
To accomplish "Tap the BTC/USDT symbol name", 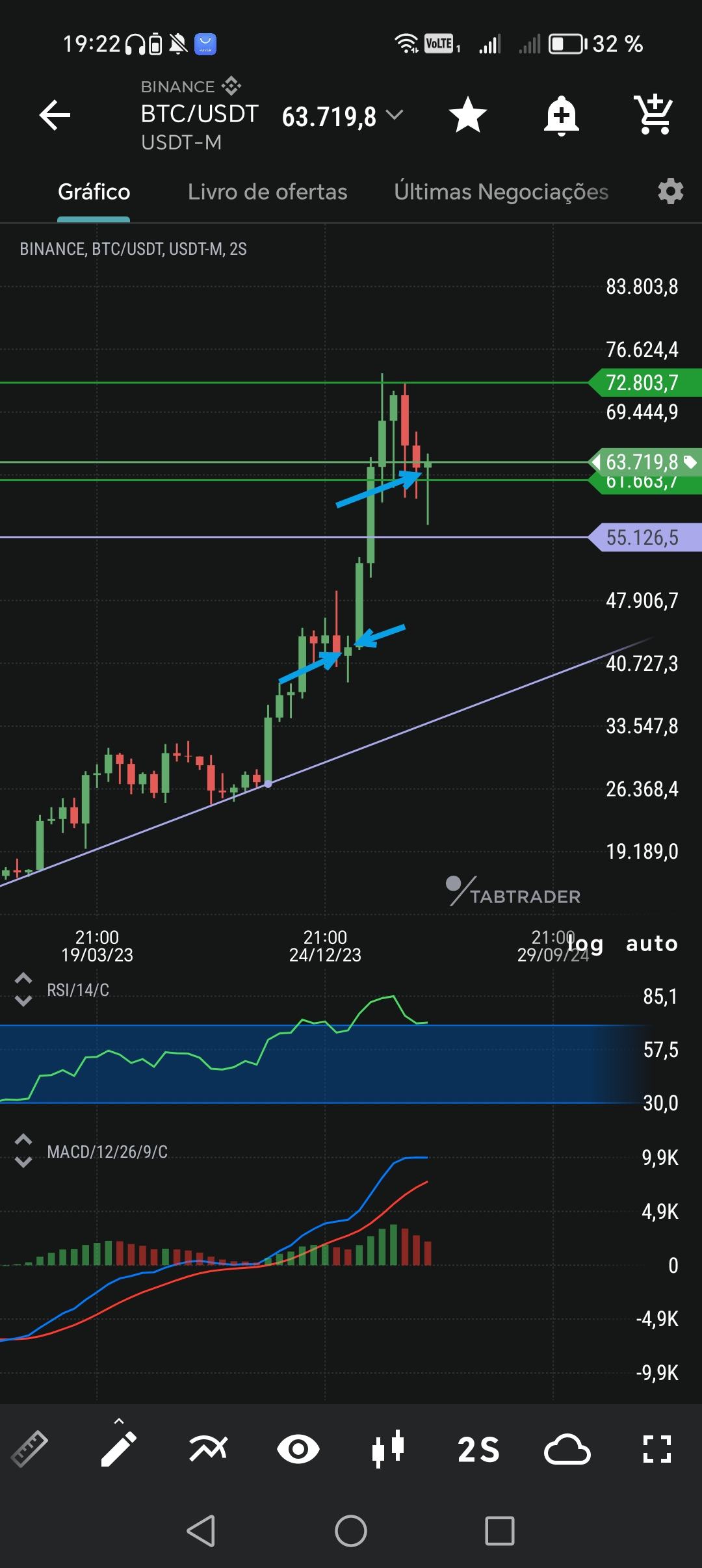I will [200, 114].
